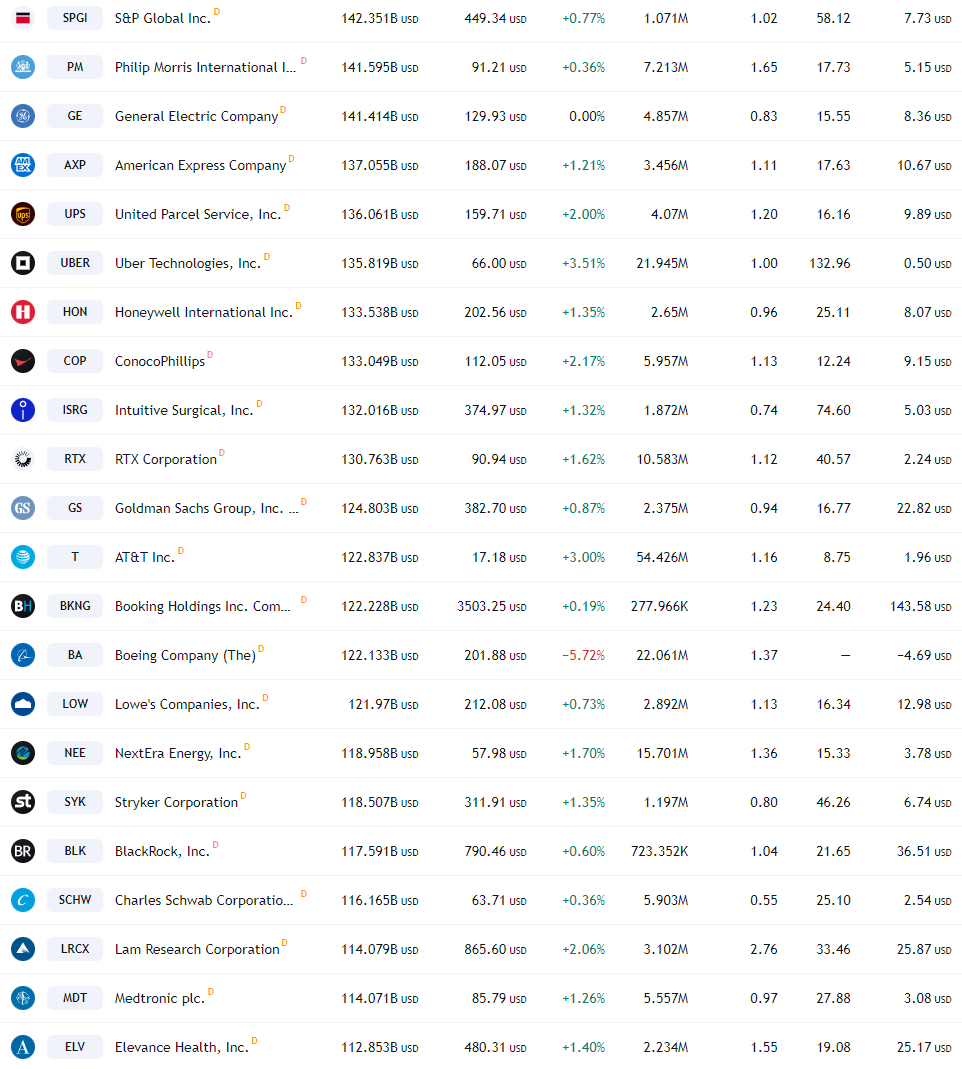Click Lam Research relative volume 2.76
Screen dimensions: 962x1069
pos(764,949)
